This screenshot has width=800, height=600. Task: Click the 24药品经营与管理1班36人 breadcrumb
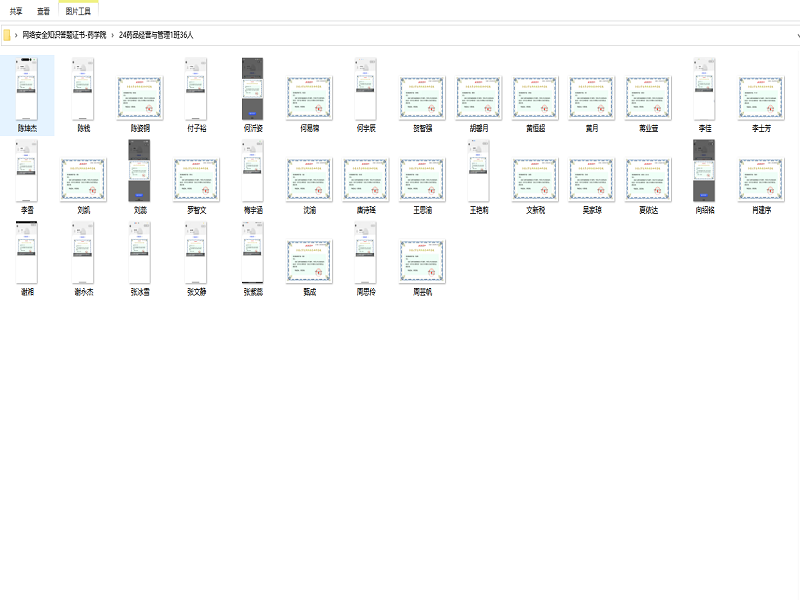(x=156, y=35)
